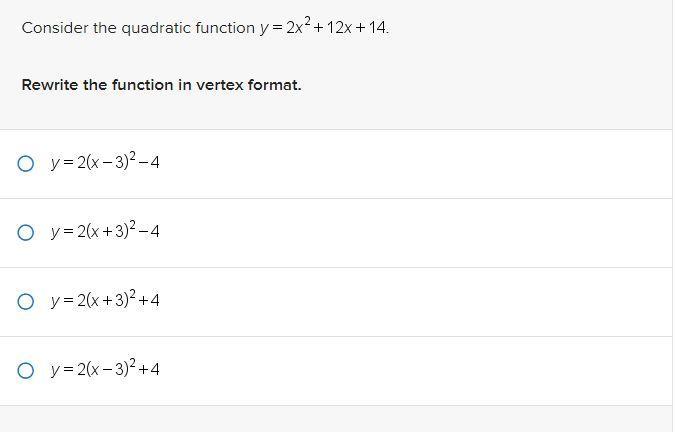Click the answer text y=2(x−3)²+4
The width and height of the screenshot is (675, 432).
[x=105, y=369]
